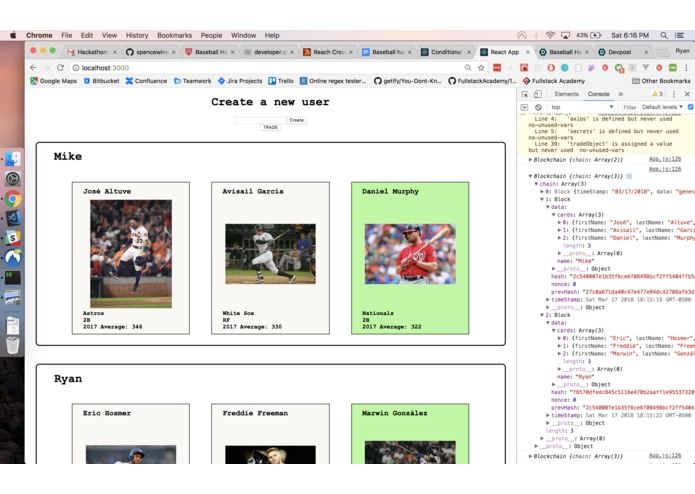Open the Fullstack Academy bookmark
Viewport: 695px width, 494px height.
554,81
